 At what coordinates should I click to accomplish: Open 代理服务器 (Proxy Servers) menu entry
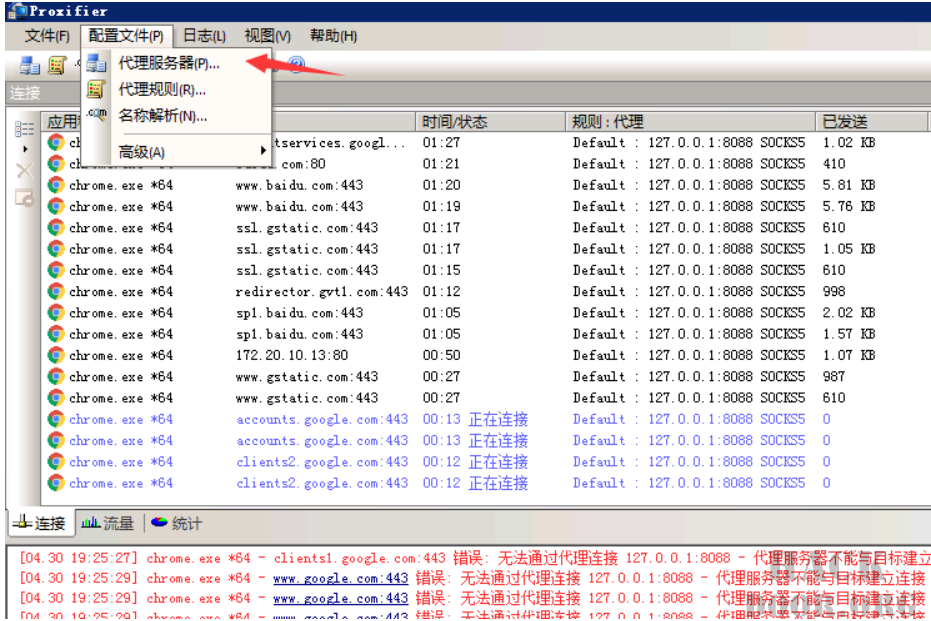click(168, 63)
